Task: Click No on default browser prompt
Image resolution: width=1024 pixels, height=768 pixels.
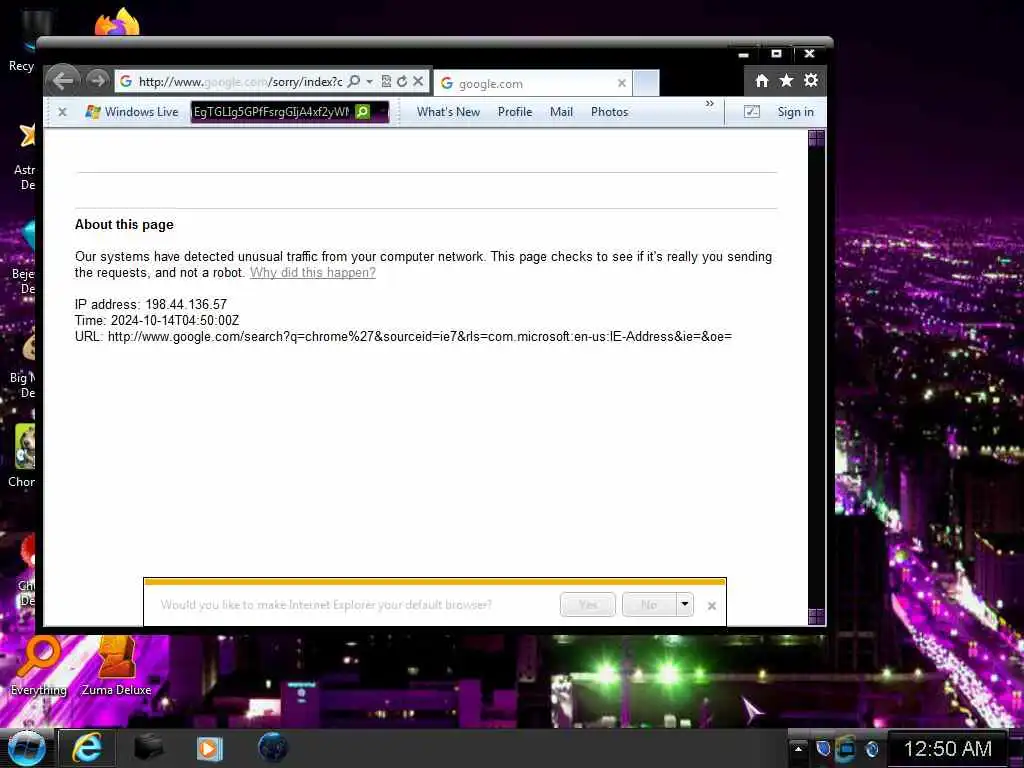Action: pos(649,605)
